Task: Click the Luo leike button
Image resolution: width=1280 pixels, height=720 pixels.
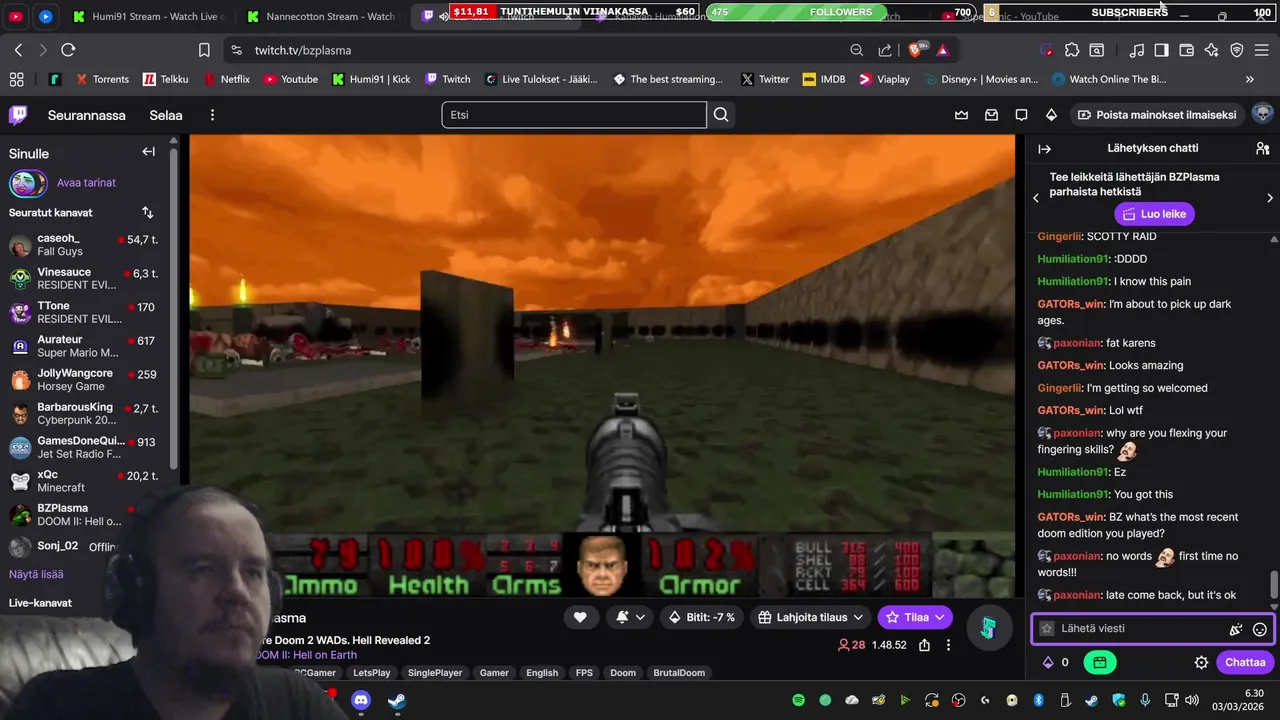Action: (1155, 214)
